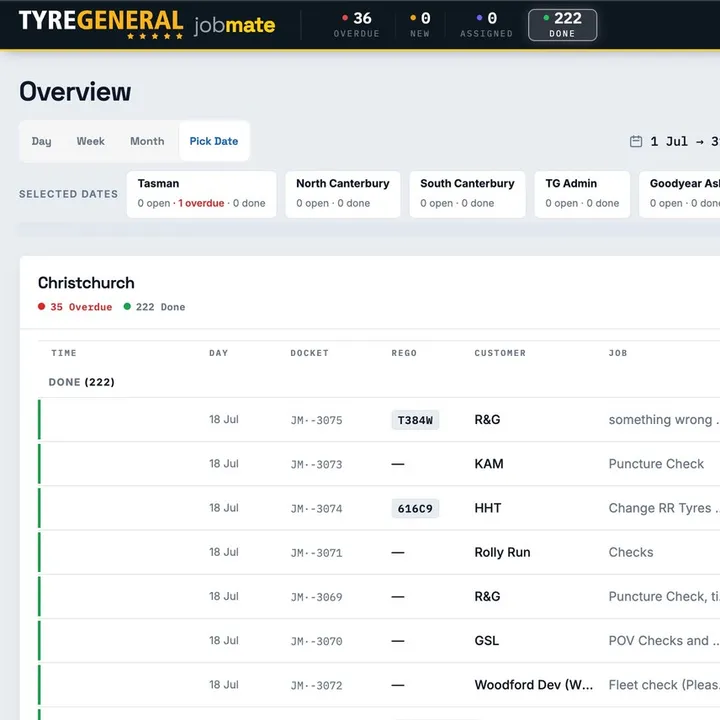720x720 pixels.
Task: Select the HHT customer cell
Action: pos(488,508)
